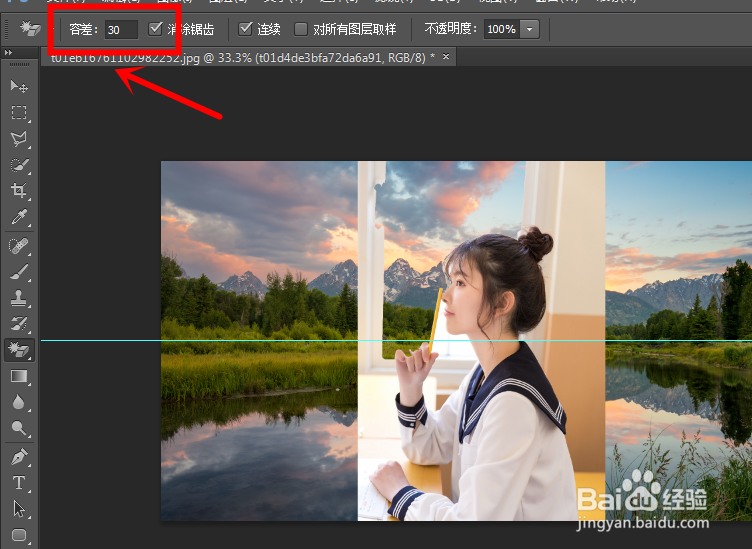Viewport: 752px width, 549px height.
Task: Select the Horizontal Type tool
Action: point(19,483)
